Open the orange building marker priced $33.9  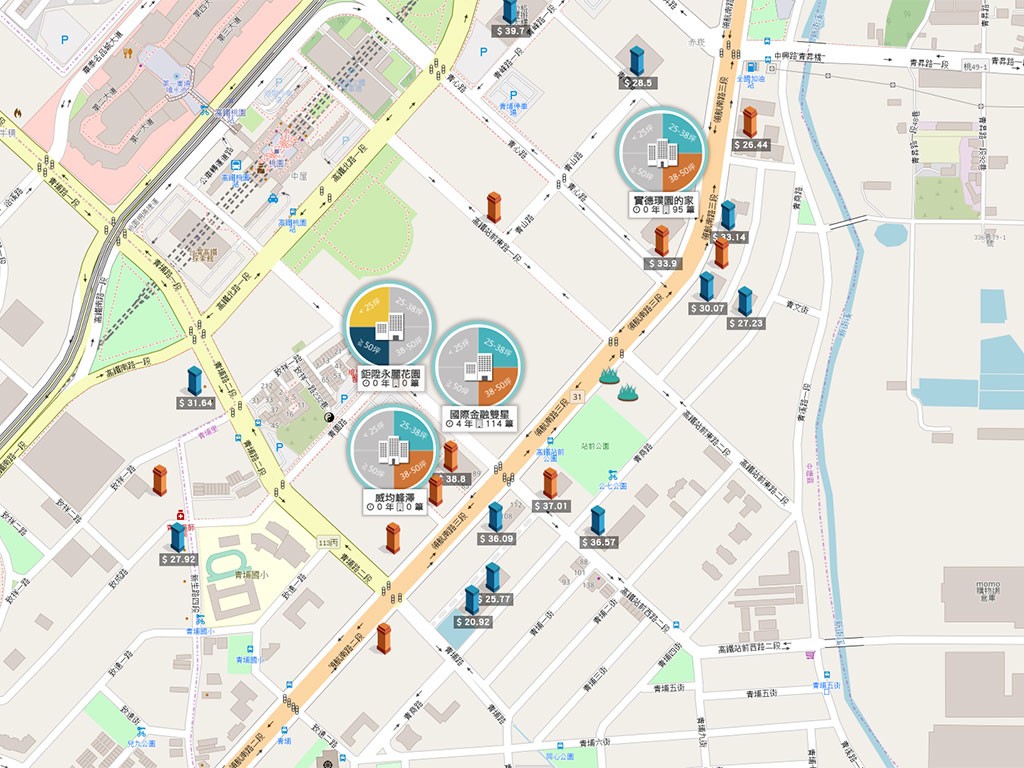662,241
